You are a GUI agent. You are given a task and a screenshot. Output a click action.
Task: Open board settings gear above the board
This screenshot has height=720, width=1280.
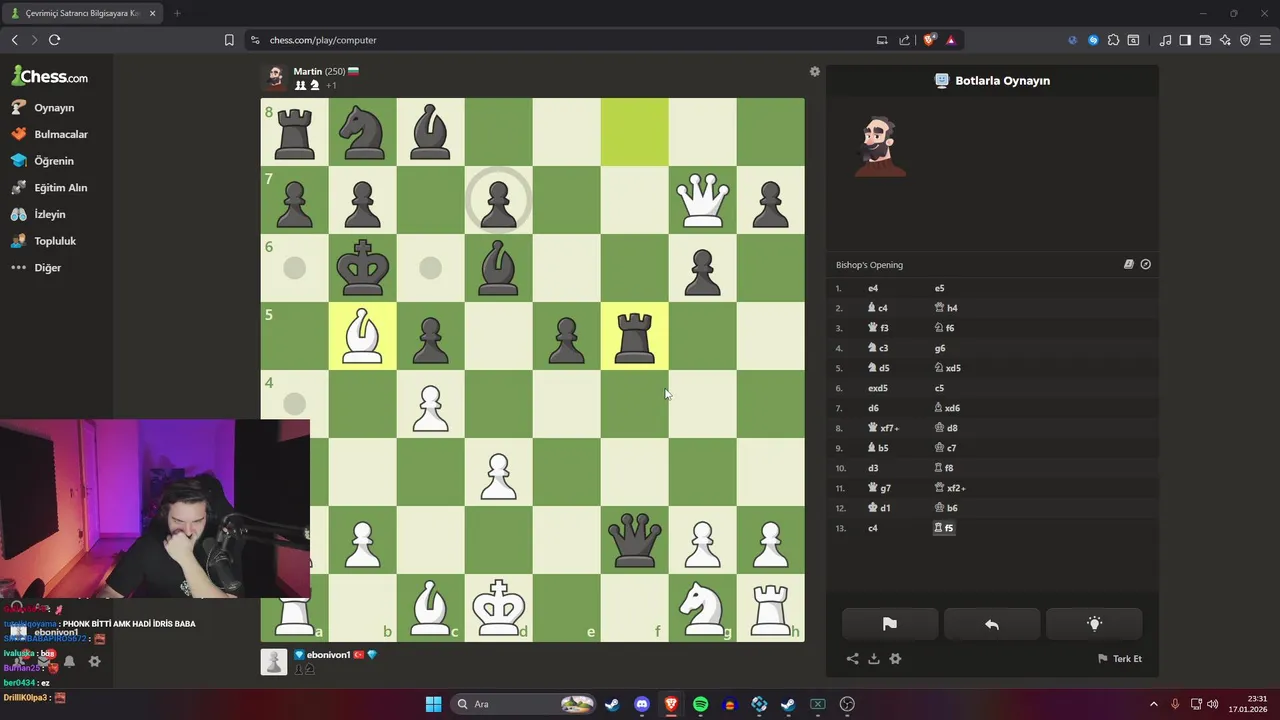point(815,72)
